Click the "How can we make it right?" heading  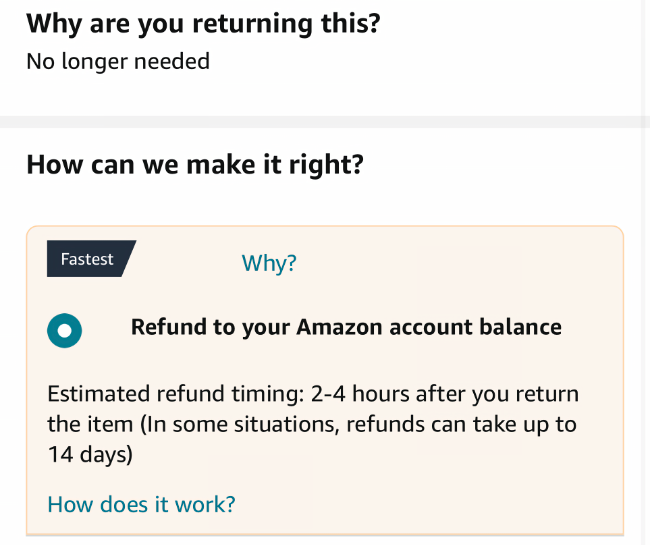(x=194, y=164)
